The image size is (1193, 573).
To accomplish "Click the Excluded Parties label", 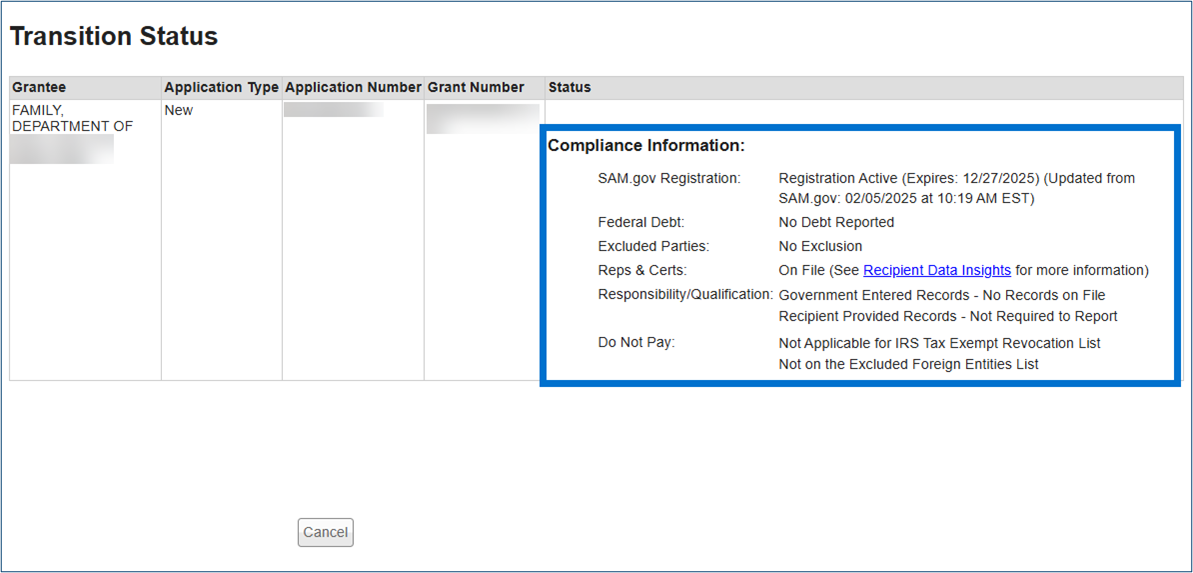I will (653, 246).
